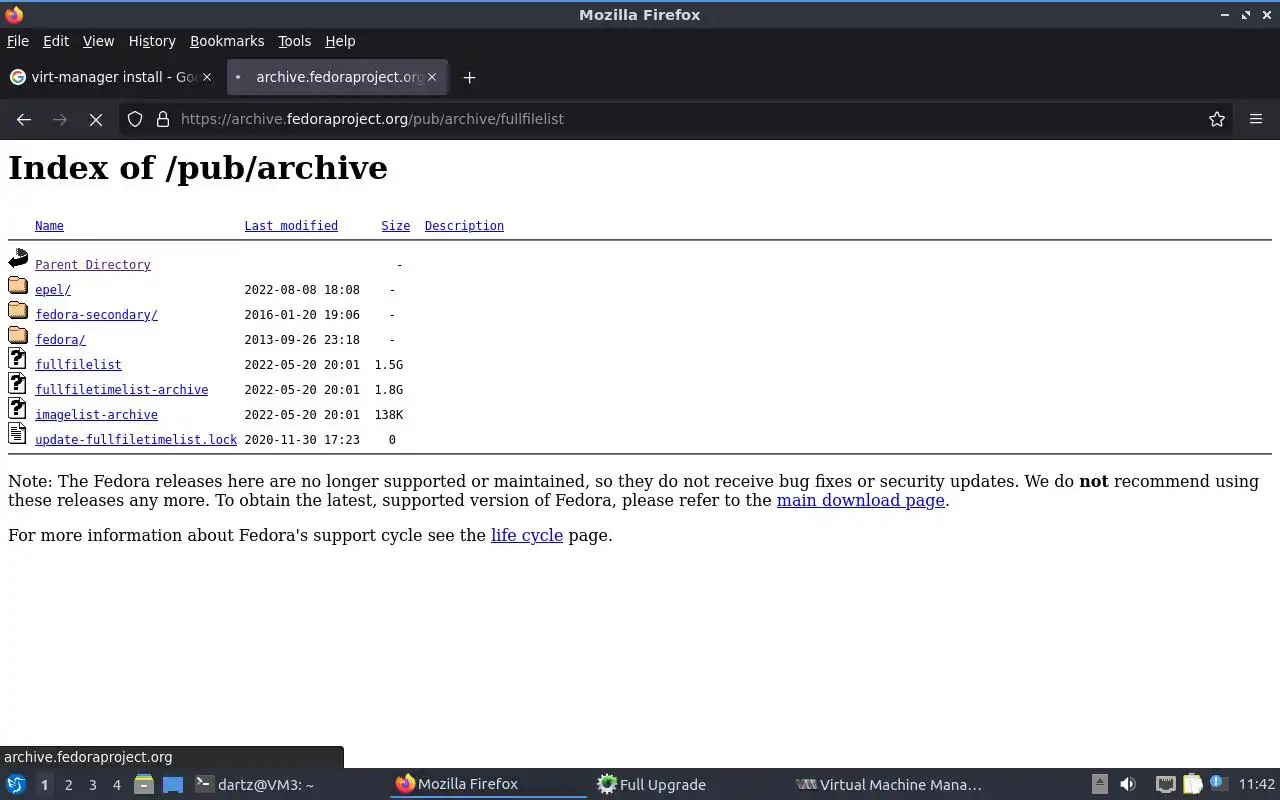Switch to workspace 3 in the pager
The height and width of the screenshot is (800, 1280).
(x=92, y=785)
